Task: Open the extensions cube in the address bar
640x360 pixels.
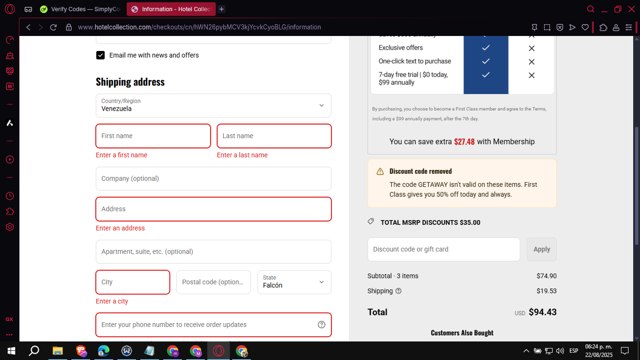Action: (x=603, y=27)
